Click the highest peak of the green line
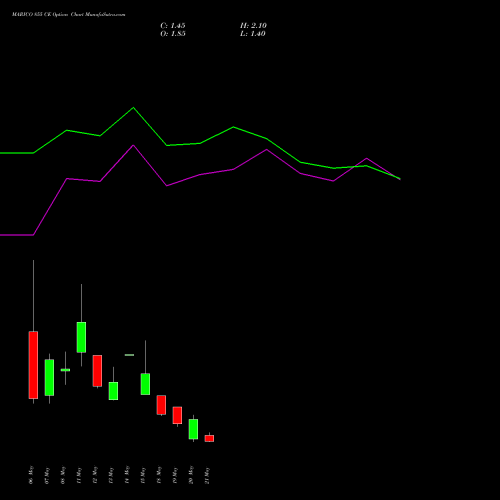This screenshot has height=500, width=500. [x=134, y=108]
